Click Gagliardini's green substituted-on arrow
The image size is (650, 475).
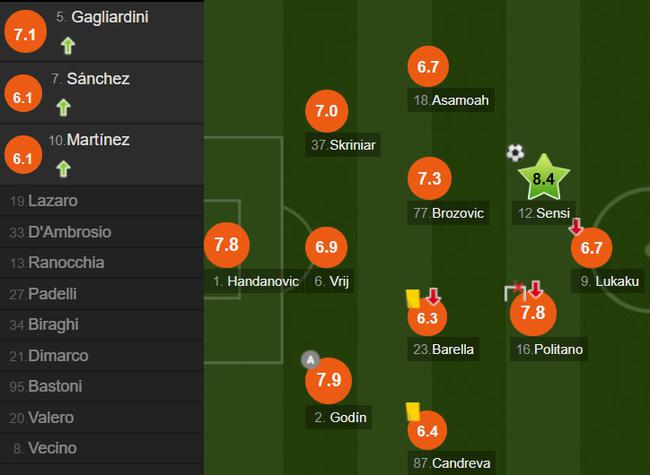click(x=68, y=46)
